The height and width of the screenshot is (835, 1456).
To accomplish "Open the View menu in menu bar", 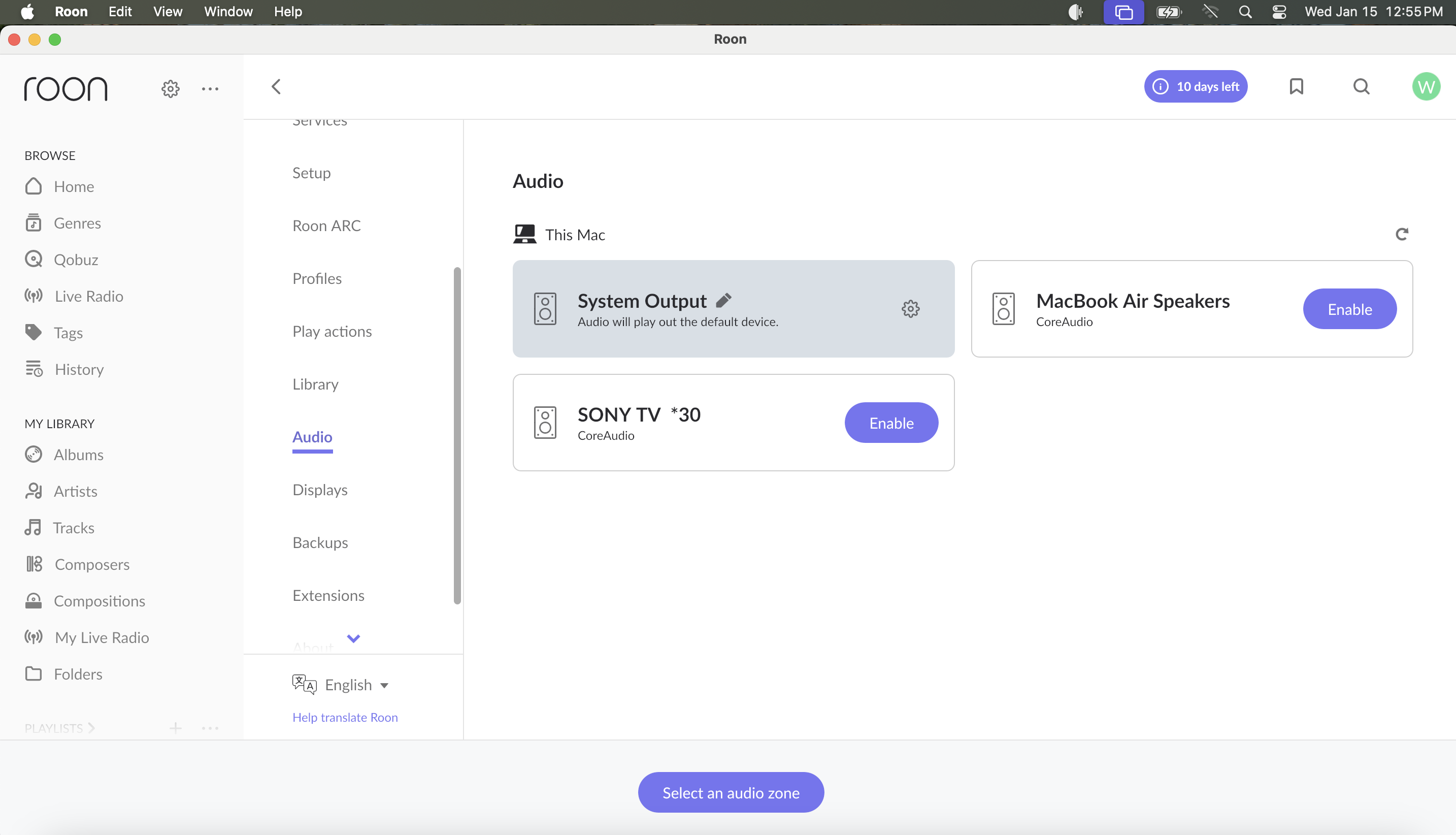I will 168,12.
